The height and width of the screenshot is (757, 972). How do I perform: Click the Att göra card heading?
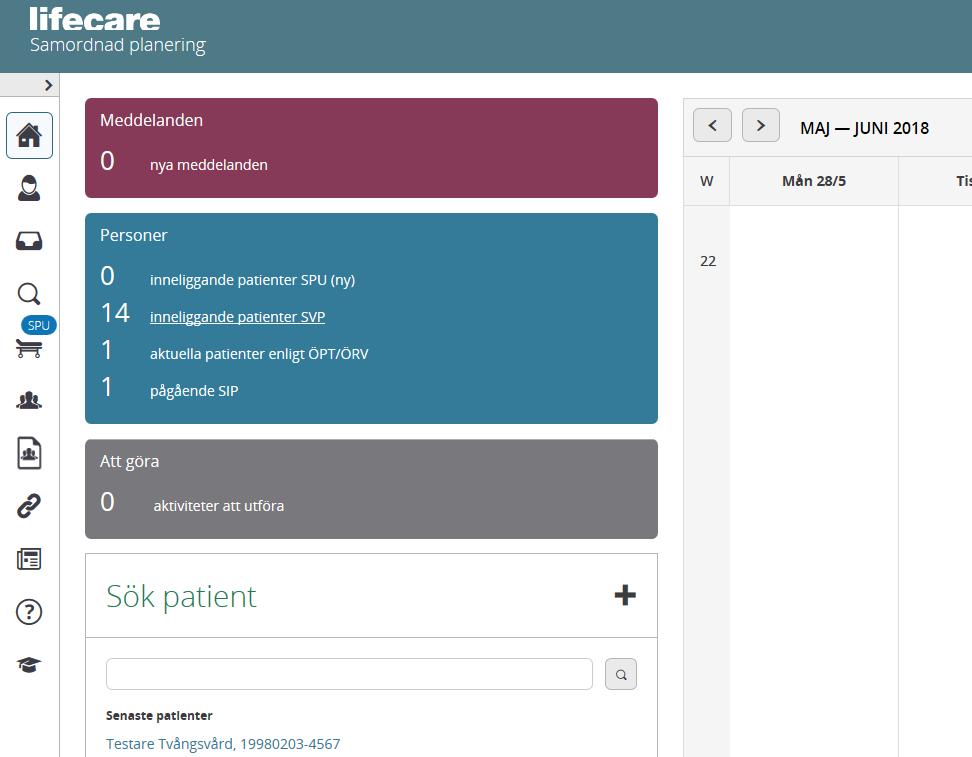point(130,462)
